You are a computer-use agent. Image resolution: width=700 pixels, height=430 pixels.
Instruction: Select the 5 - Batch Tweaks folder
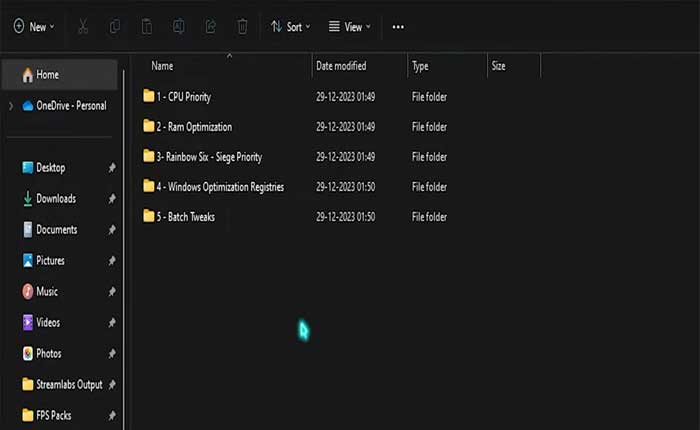[185, 216]
